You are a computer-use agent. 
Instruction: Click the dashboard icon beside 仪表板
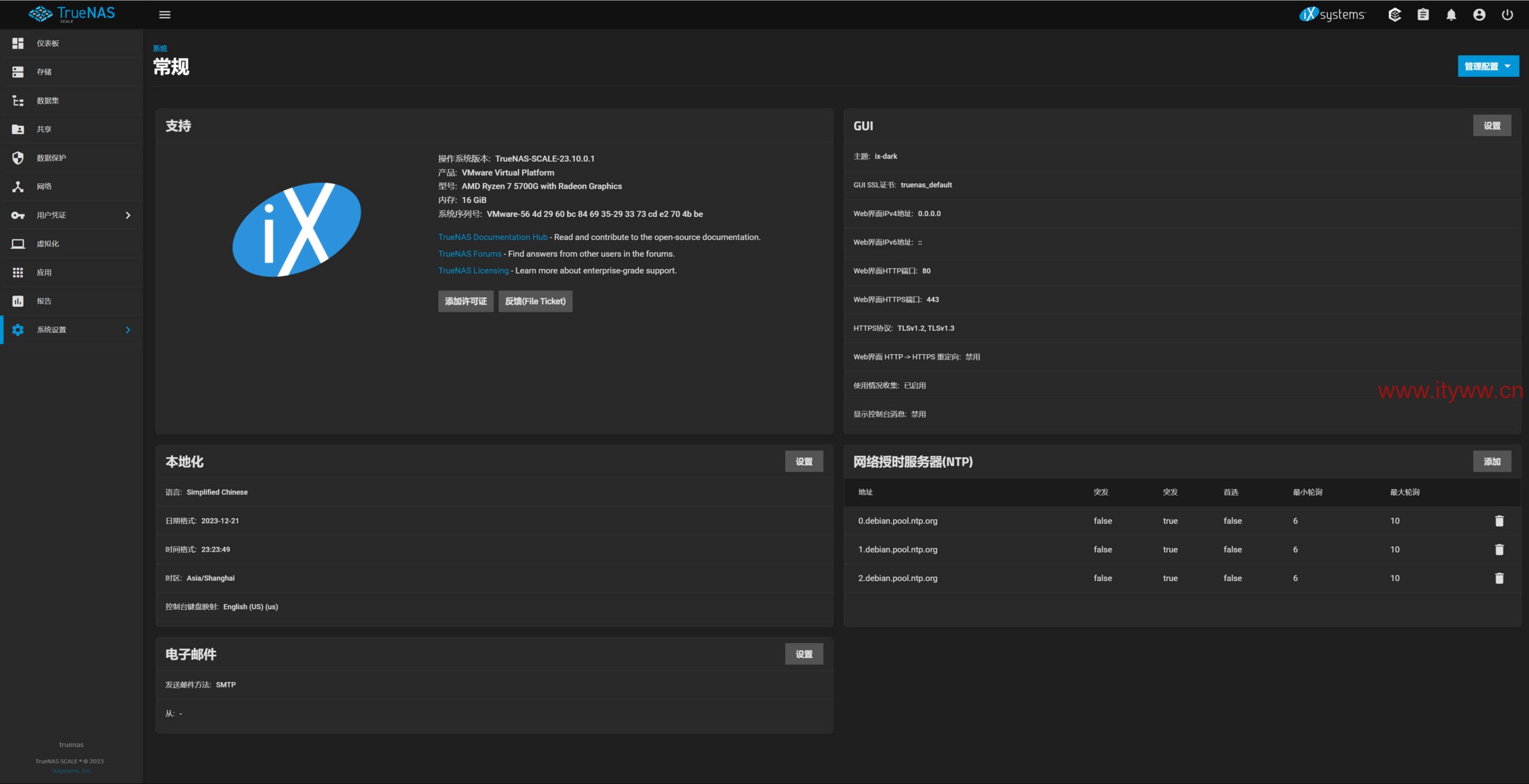[x=18, y=43]
